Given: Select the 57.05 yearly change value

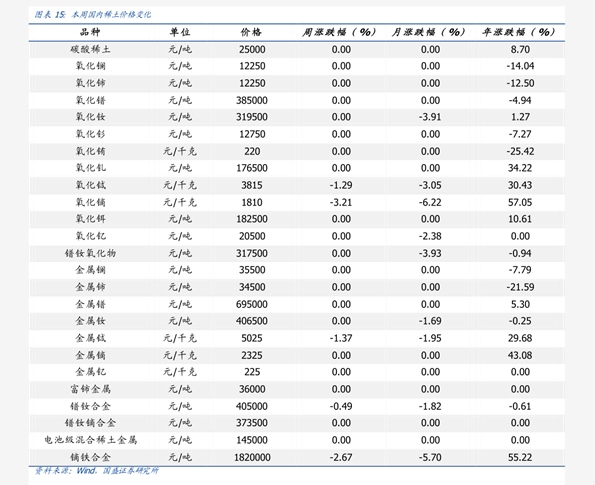Looking at the screenshot, I should pos(520,202).
